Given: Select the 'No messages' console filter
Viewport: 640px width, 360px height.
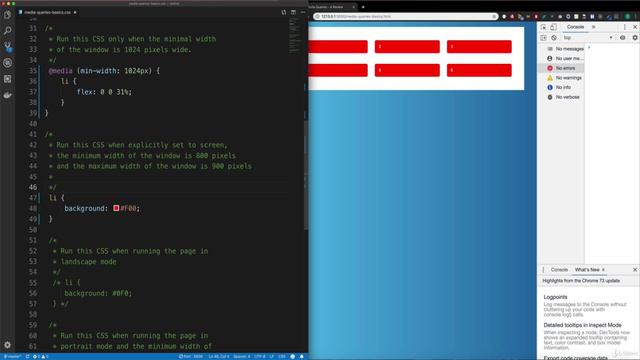Looking at the screenshot, I should click(x=562, y=49).
